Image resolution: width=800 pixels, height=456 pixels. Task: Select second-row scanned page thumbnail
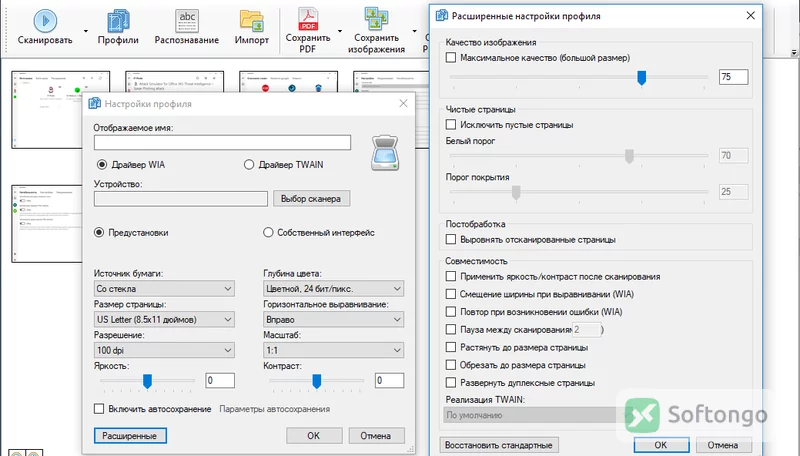pyautogui.click(x=47, y=224)
